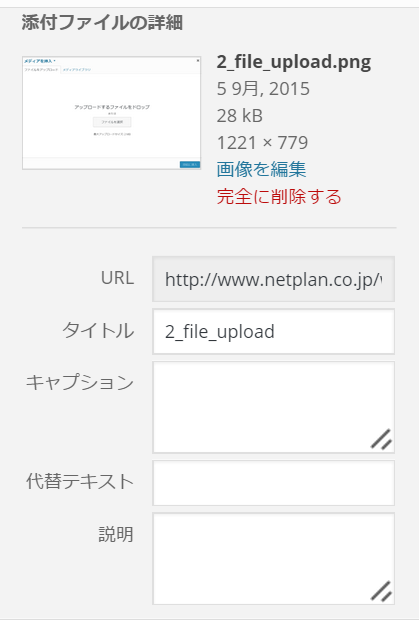Click the empty 代替テキスト input box
Image resolution: width=419 pixels, height=620 pixels.
274,483
